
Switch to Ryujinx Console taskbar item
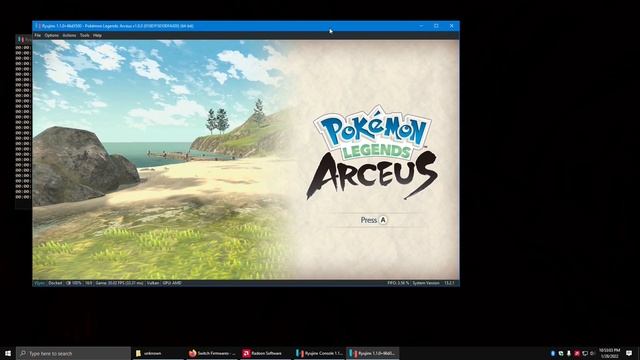[320, 353]
